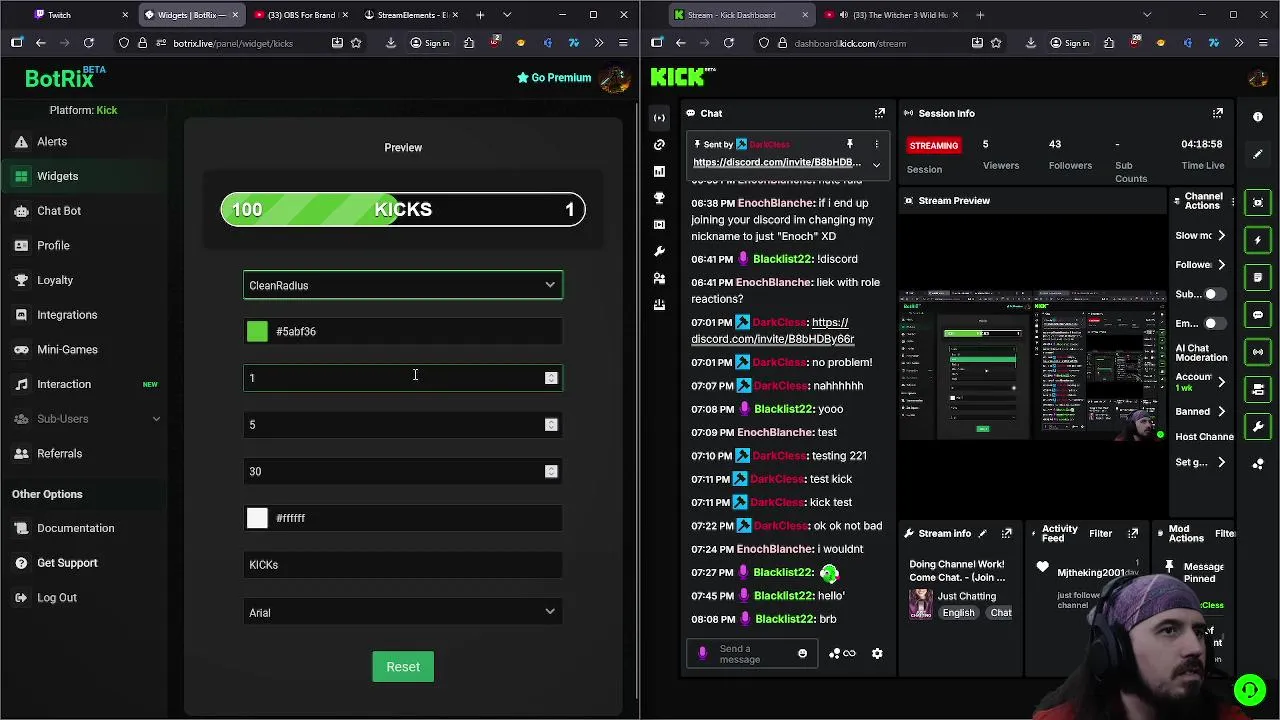Click the green Reset button
Image resolution: width=1280 pixels, height=720 pixels.
click(403, 667)
